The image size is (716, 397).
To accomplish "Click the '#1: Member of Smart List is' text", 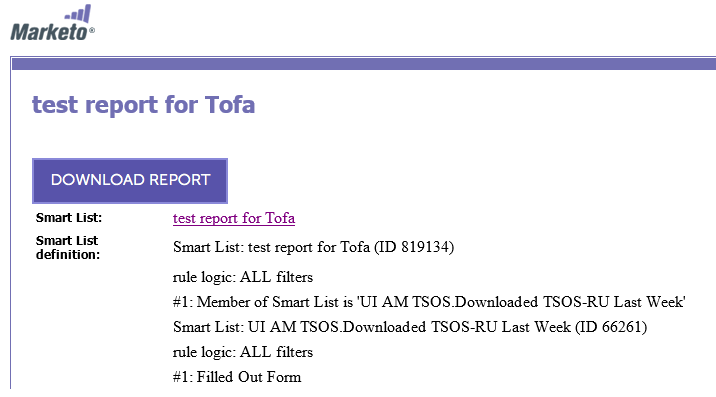I will click(x=263, y=302).
